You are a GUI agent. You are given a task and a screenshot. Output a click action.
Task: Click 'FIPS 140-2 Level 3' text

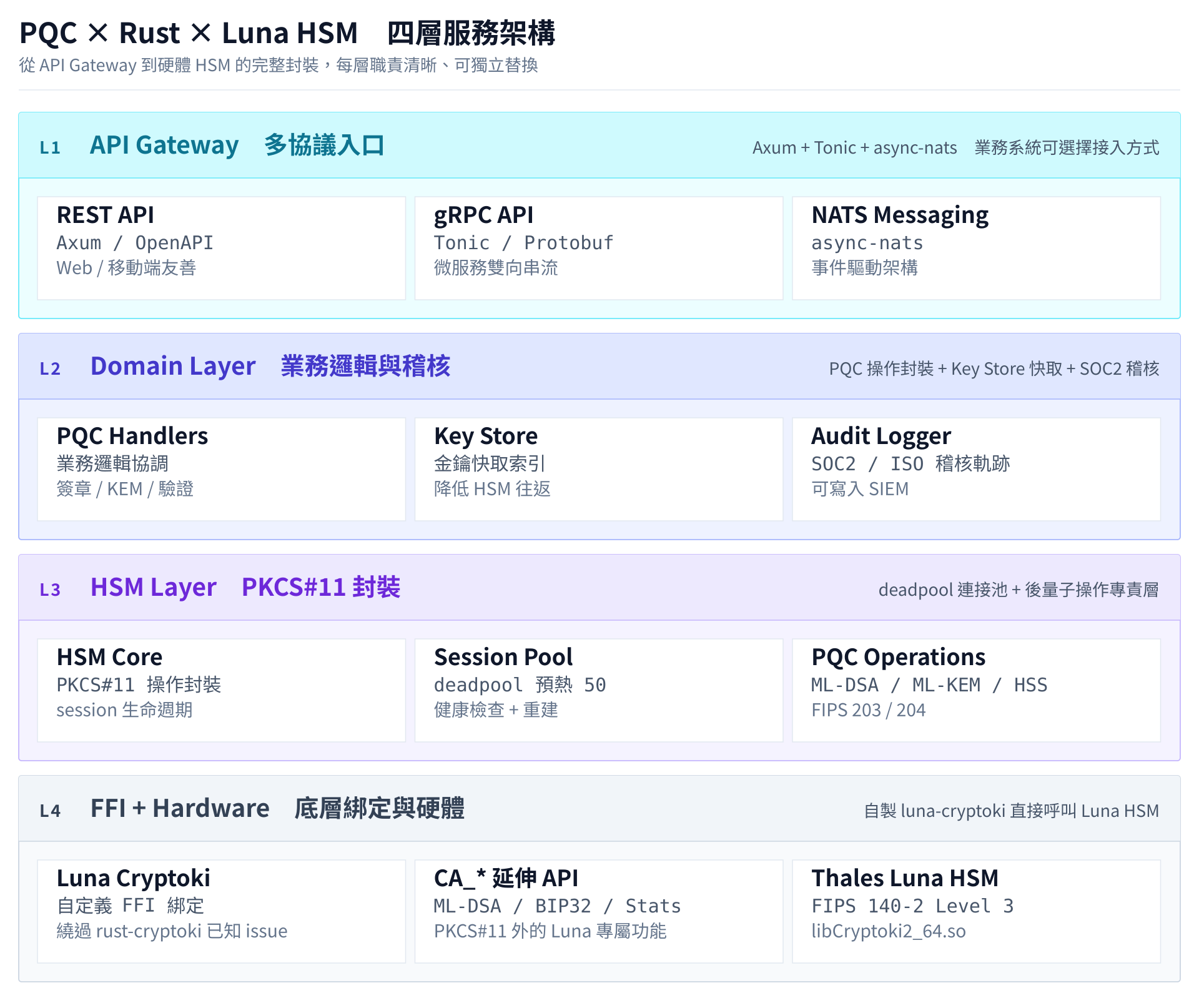912,906
